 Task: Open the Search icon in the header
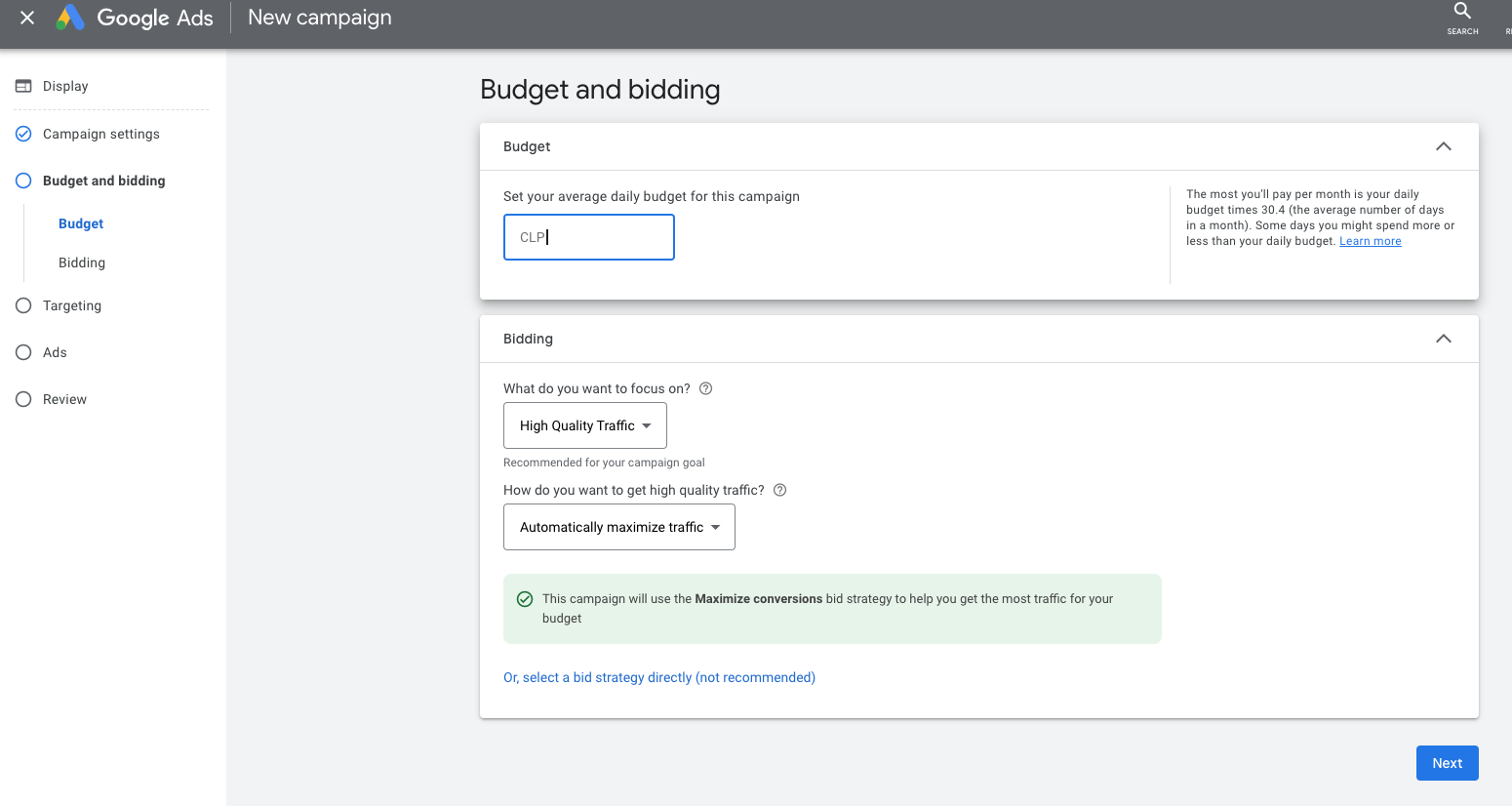click(1461, 12)
